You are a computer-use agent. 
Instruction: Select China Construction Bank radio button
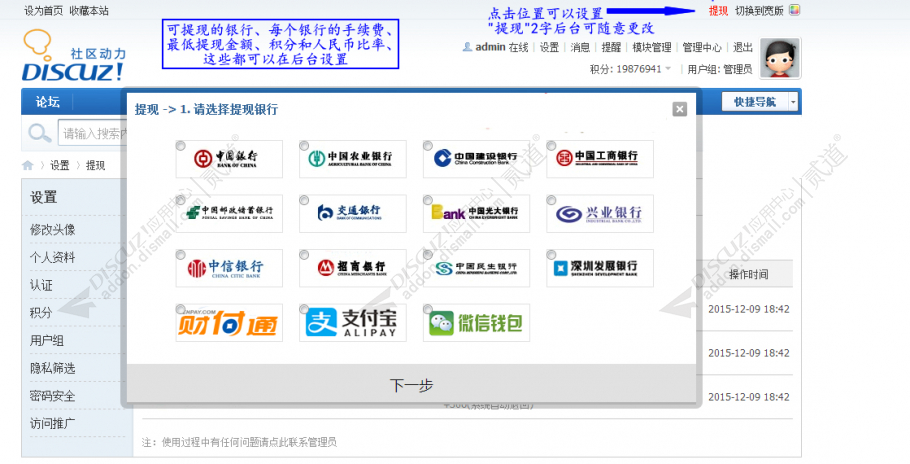point(428,146)
